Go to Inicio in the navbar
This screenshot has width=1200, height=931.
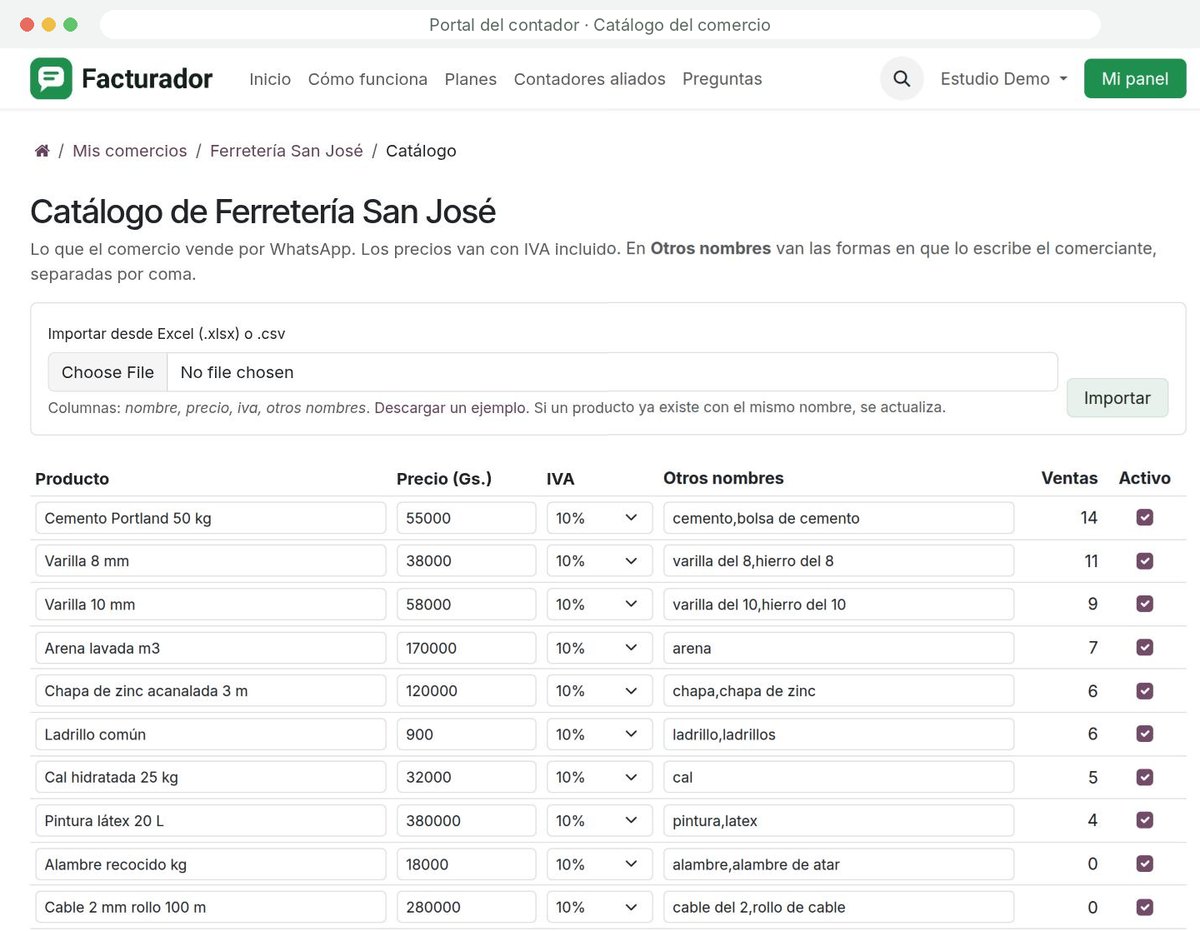pyautogui.click(x=270, y=79)
